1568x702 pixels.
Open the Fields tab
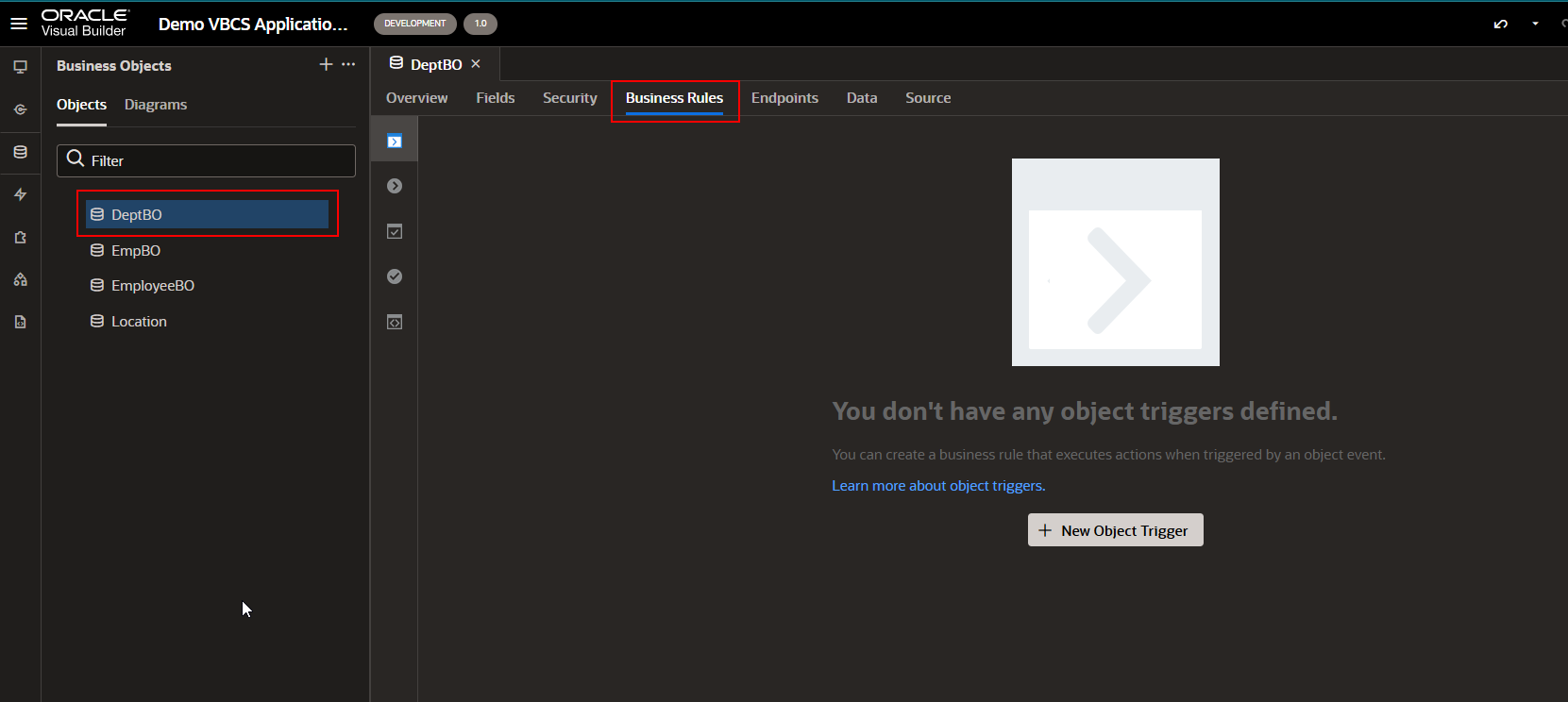496,98
